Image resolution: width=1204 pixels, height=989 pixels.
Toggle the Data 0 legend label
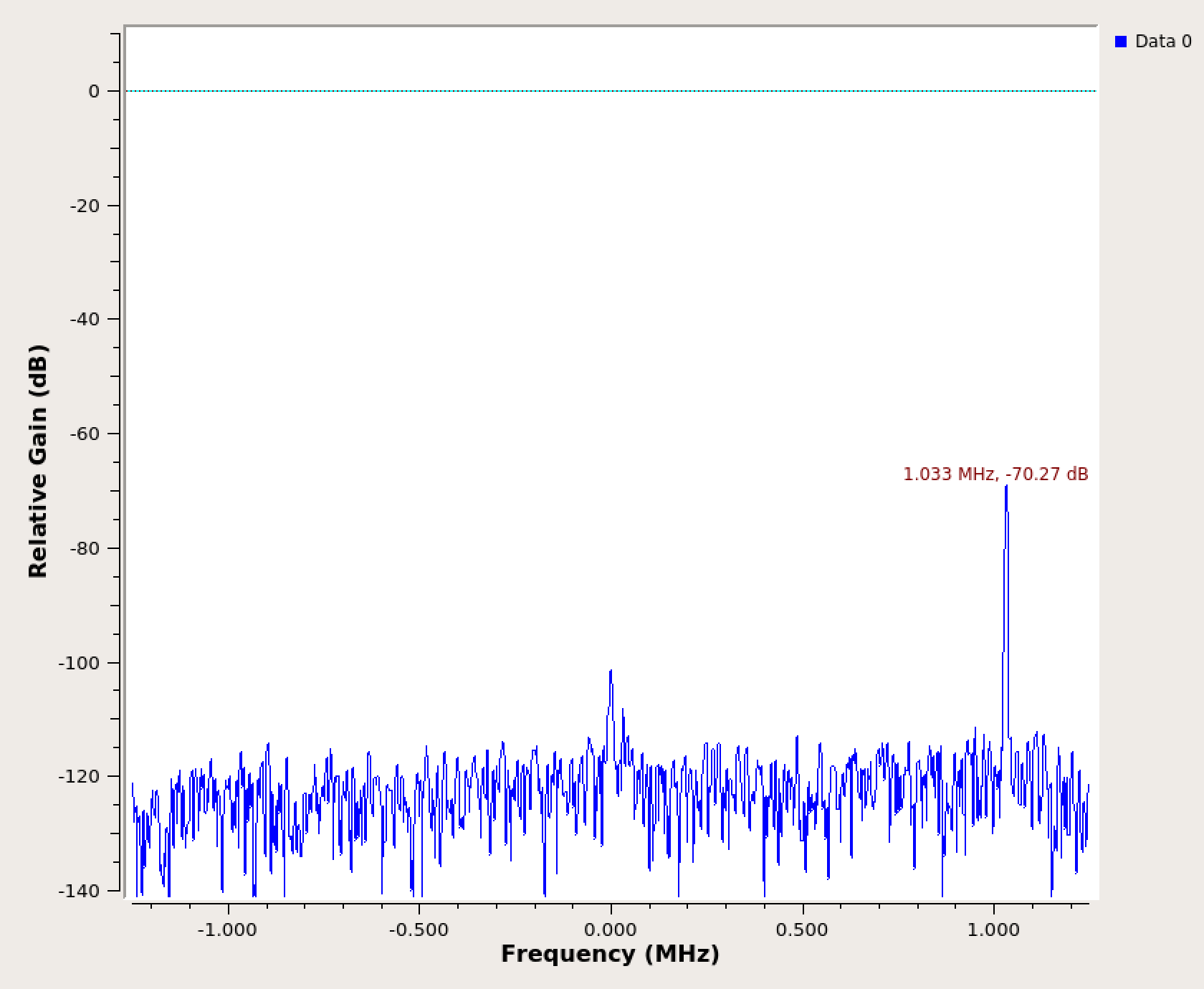1163,42
